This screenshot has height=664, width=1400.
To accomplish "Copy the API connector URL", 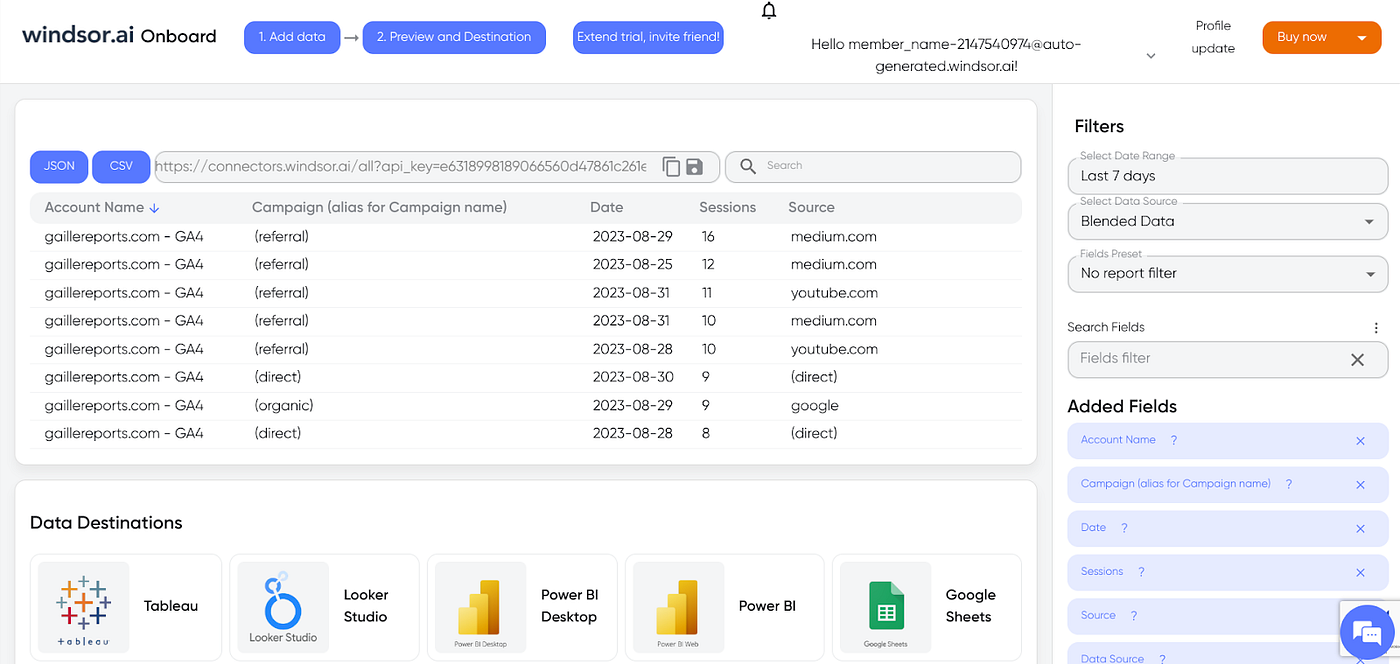I will pyautogui.click(x=671, y=167).
